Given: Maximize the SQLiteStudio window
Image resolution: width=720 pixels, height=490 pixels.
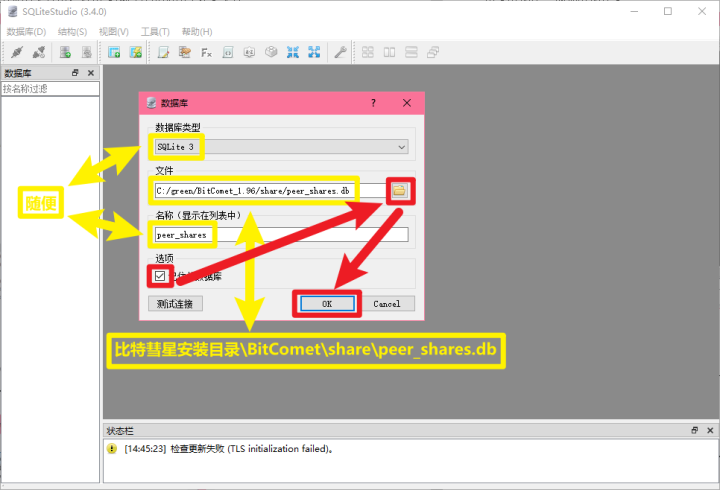Looking at the screenshot, I should point(668,11).
